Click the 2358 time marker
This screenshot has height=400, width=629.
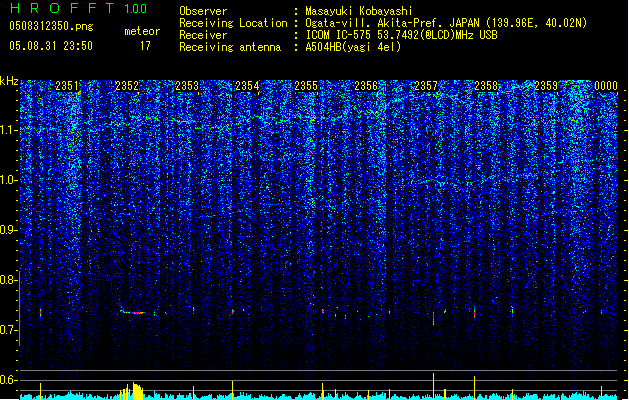pyautogui.click(x=486, y=86)
